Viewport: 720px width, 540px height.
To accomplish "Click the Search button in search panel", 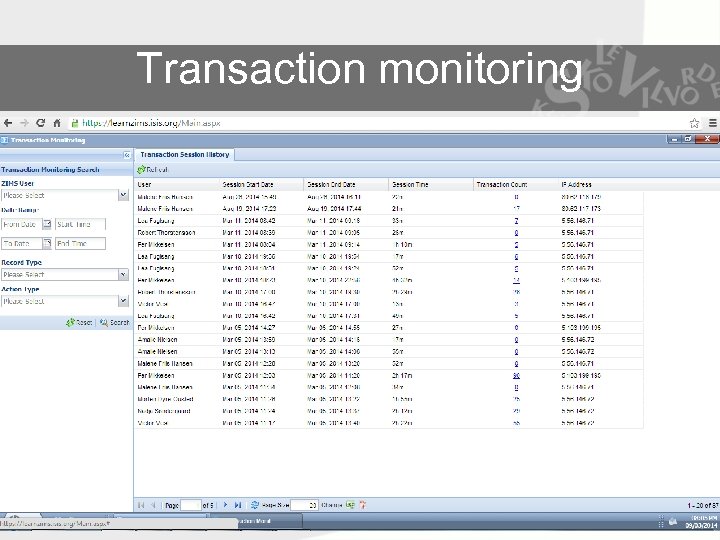I will coord(115,322).
